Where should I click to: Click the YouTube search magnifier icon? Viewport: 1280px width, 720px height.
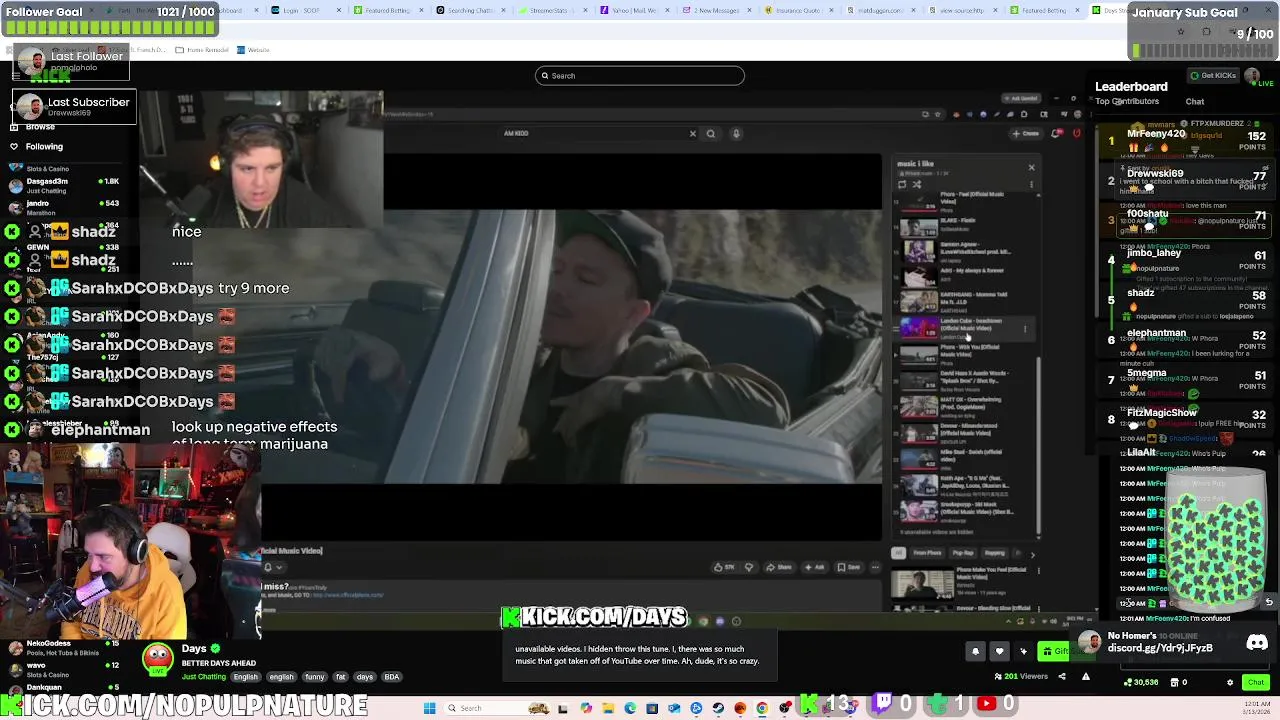[711, 133]
